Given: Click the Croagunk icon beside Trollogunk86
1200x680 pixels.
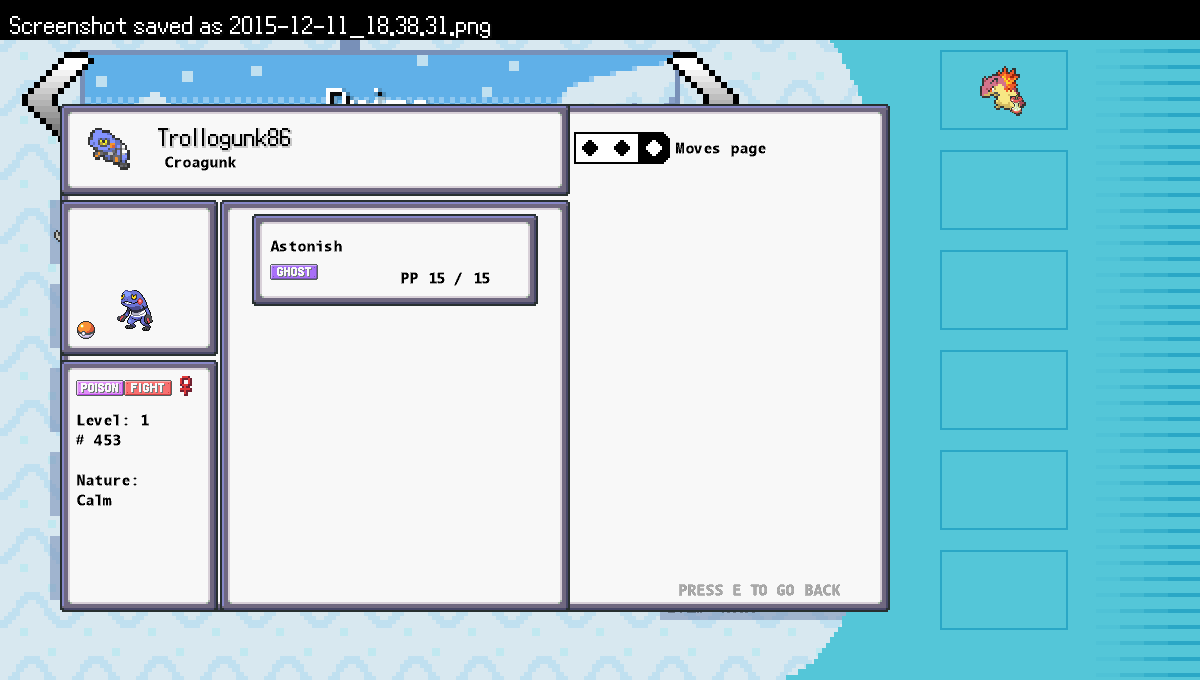Looking at the screenshot, I should point(108,147).
